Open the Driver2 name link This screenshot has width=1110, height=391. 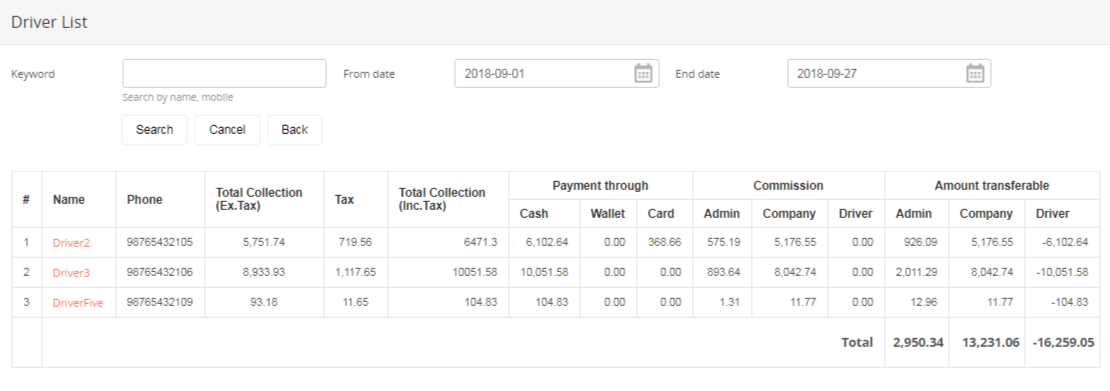(71, 242)
